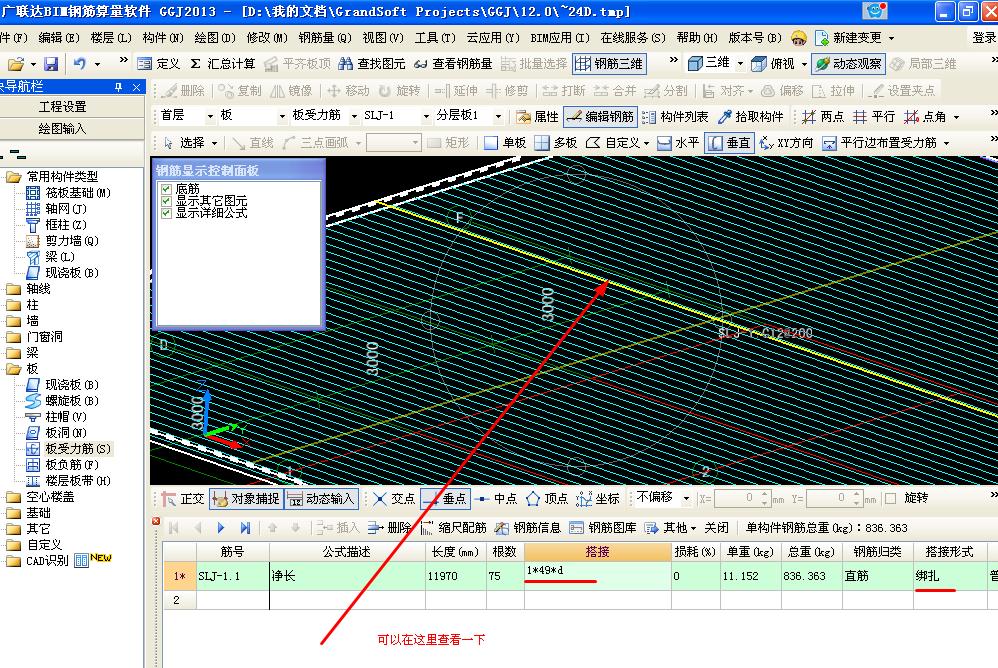Click 新建变更 button

click(x=854, y=38)
